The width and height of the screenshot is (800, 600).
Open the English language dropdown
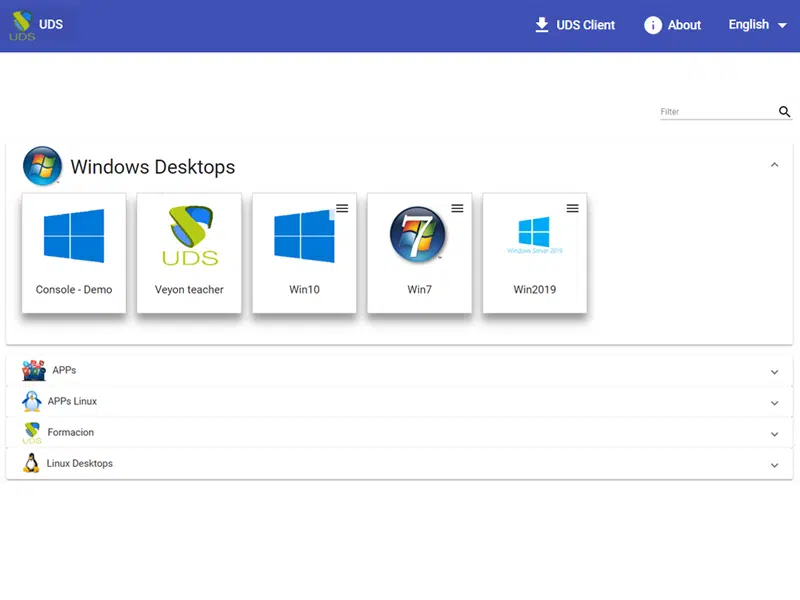point(758,24)
